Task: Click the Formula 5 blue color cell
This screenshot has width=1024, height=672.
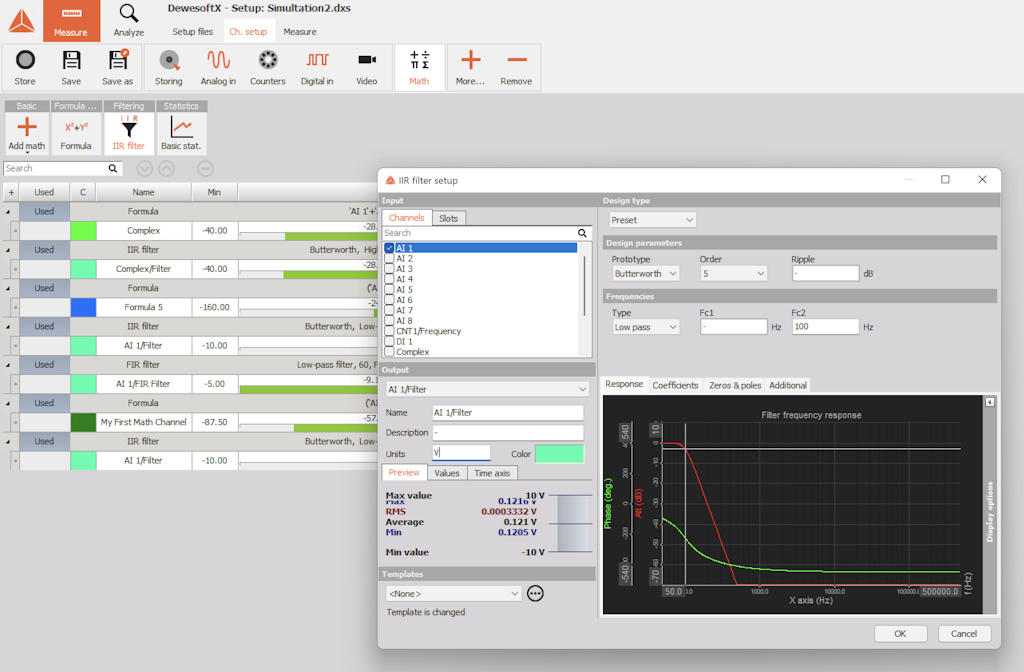Action: coord(83,307)
